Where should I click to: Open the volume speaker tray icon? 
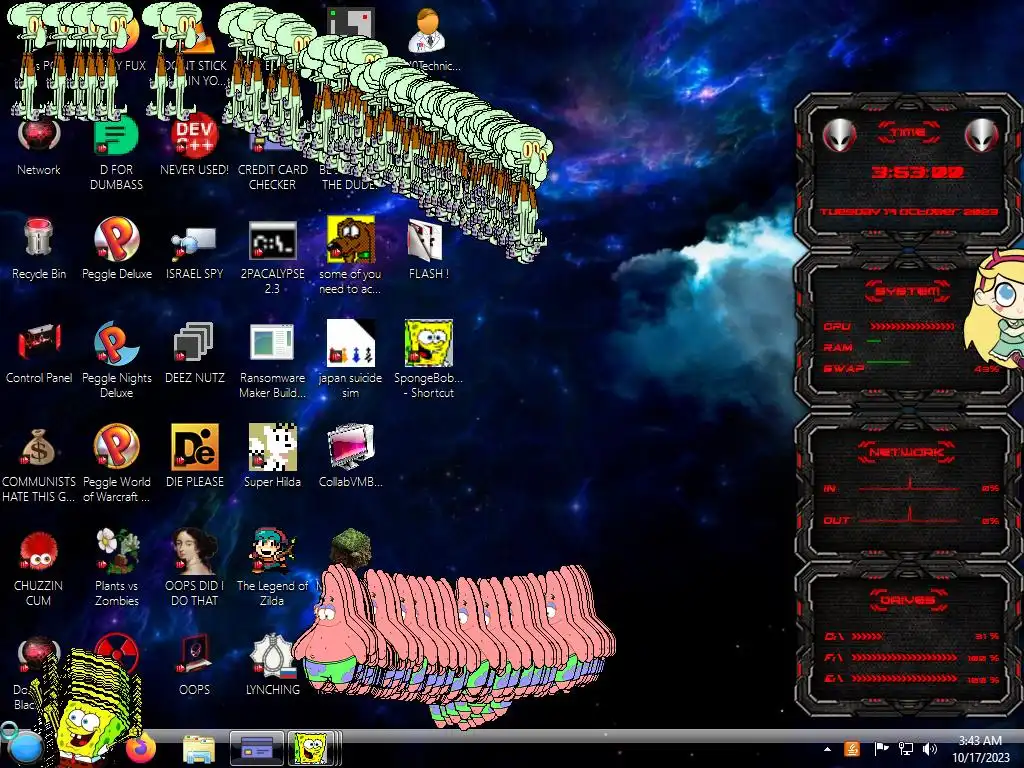tap(929, 748)
